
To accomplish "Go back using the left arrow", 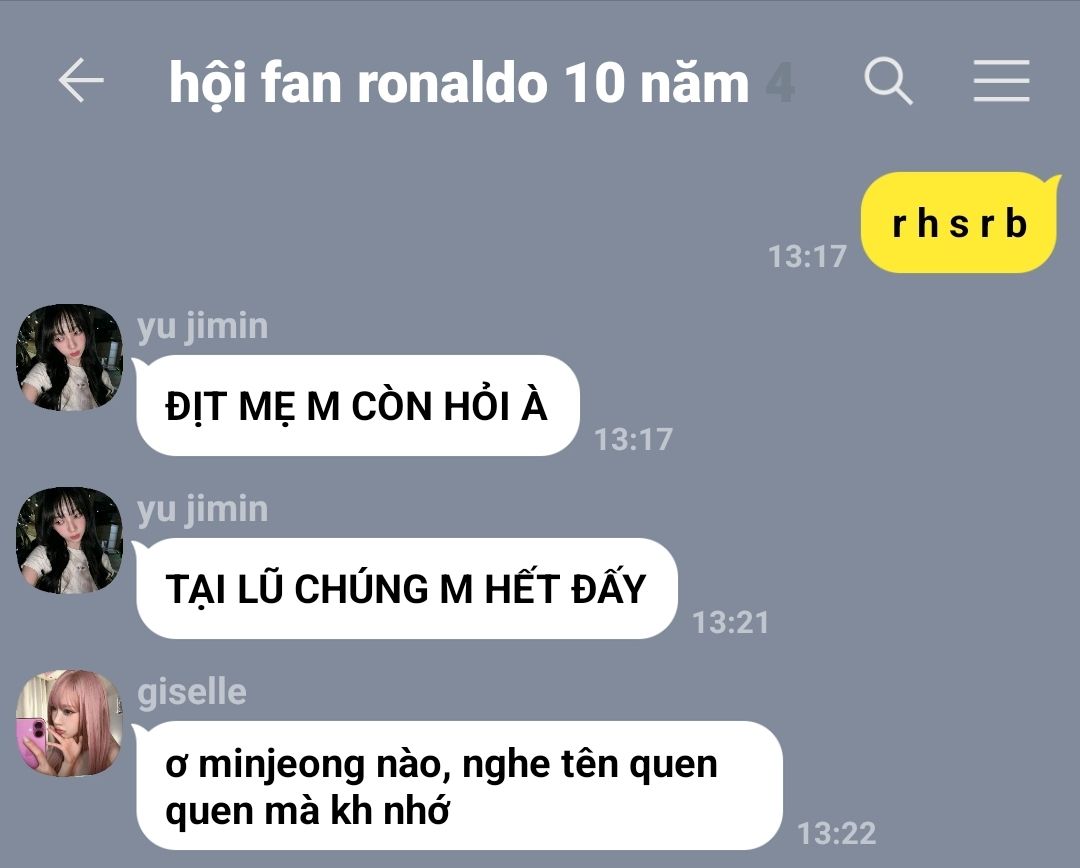I will [x=81, y=81].
